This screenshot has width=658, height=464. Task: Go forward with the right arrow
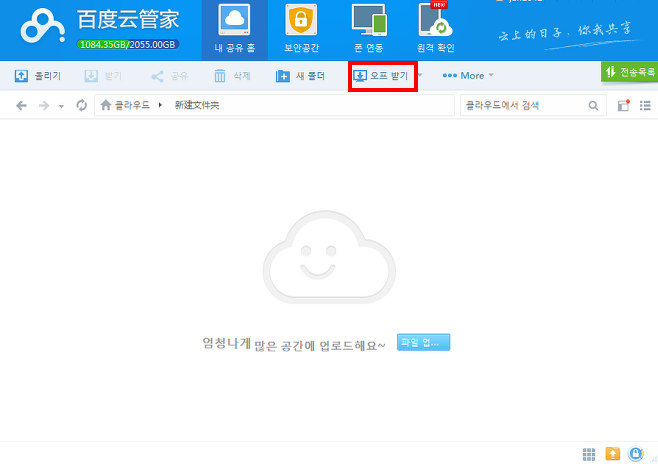point(44,105)
